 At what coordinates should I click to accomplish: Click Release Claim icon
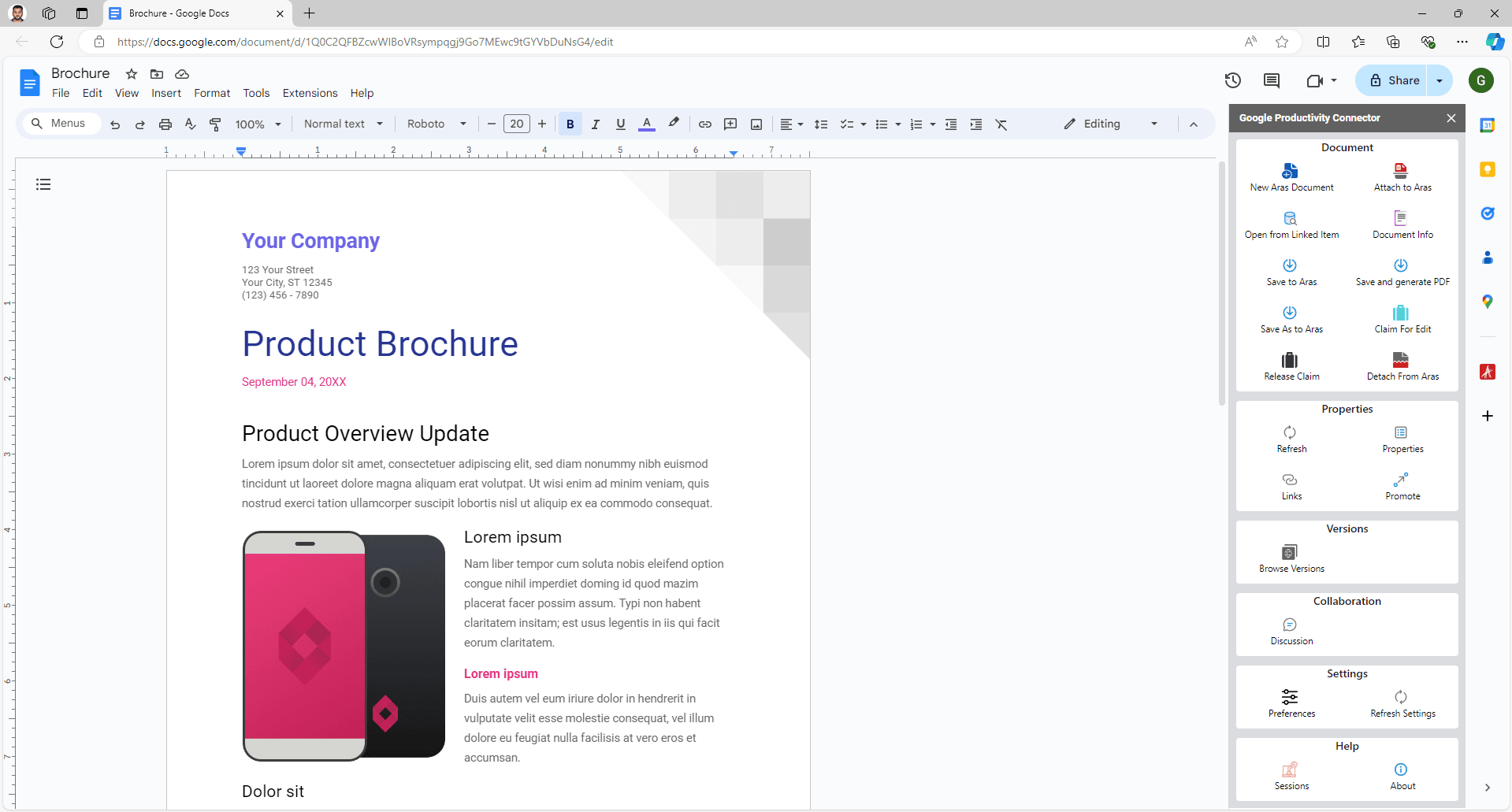tap(1290, 360)
